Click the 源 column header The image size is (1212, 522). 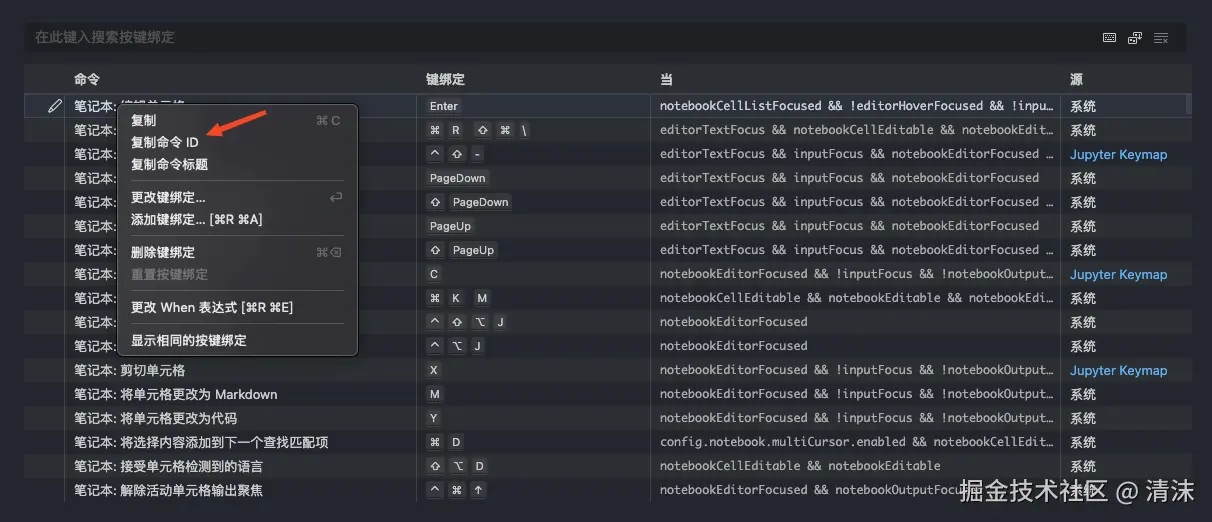coord(1076,79)
